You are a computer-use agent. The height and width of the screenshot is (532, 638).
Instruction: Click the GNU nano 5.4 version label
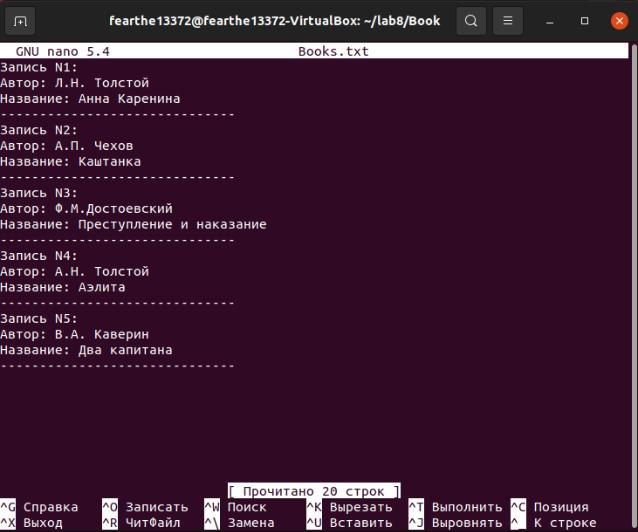[x=63, y=52]
